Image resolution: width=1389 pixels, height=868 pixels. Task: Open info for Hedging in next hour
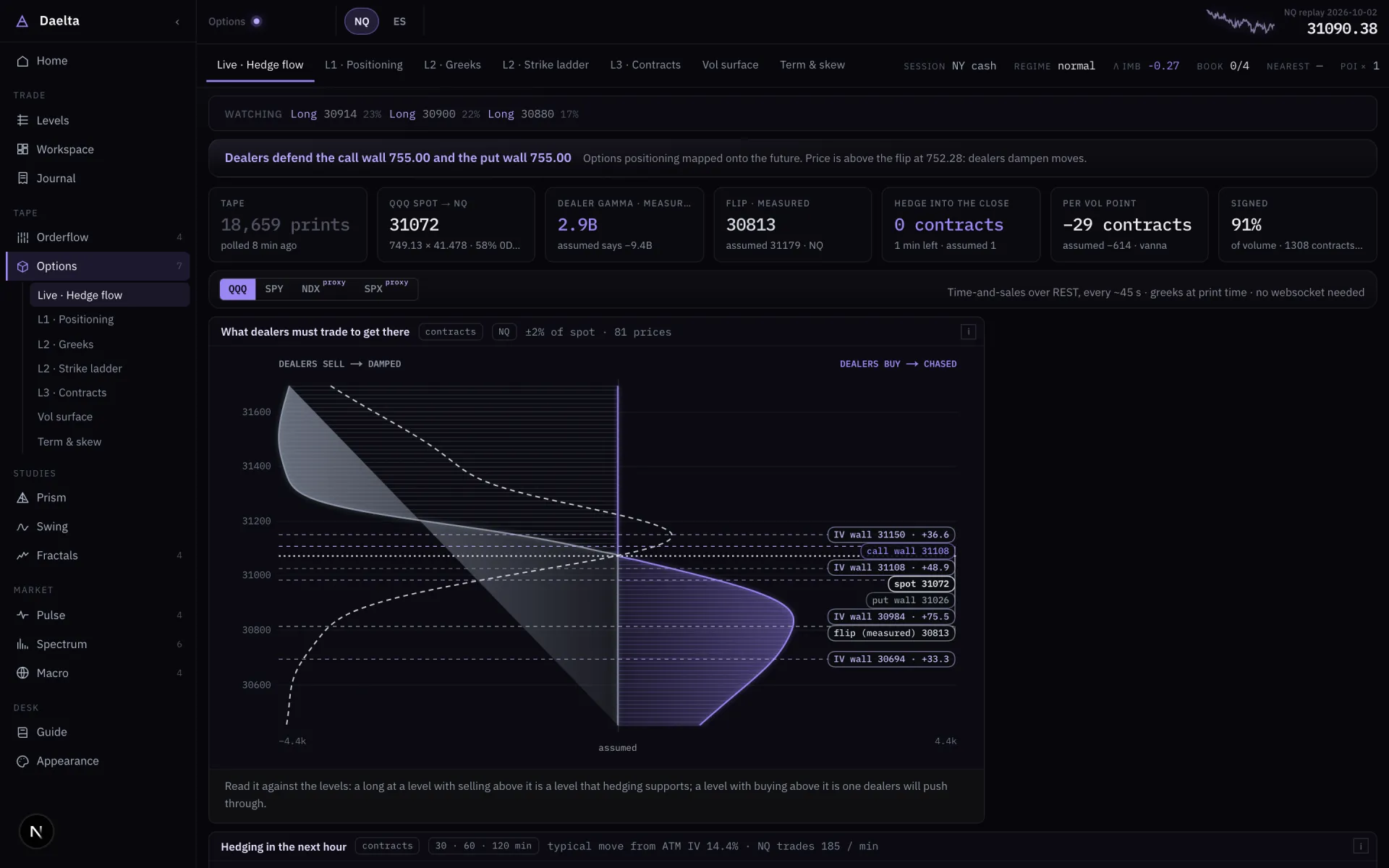point(1360,846)
